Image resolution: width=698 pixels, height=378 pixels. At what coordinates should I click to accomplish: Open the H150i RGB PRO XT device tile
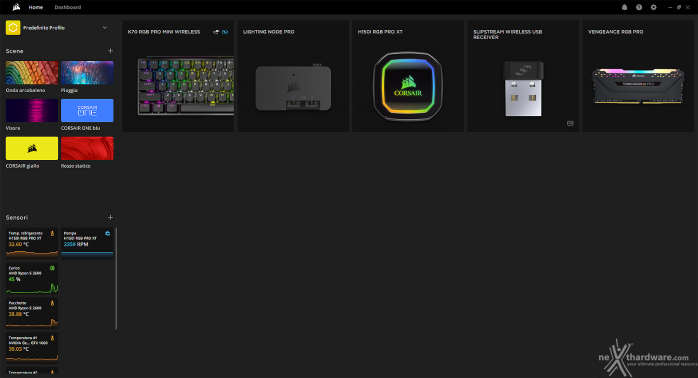[408, 76]
